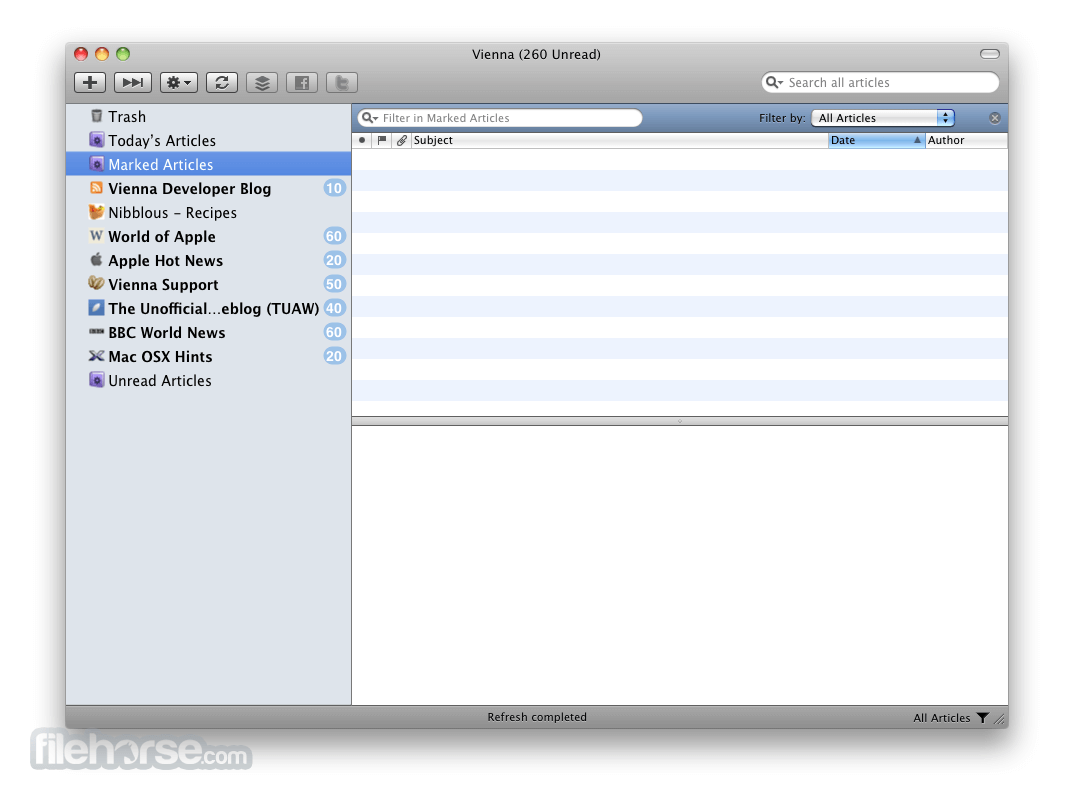Click the World of Apple W icon

pos(96,235)
